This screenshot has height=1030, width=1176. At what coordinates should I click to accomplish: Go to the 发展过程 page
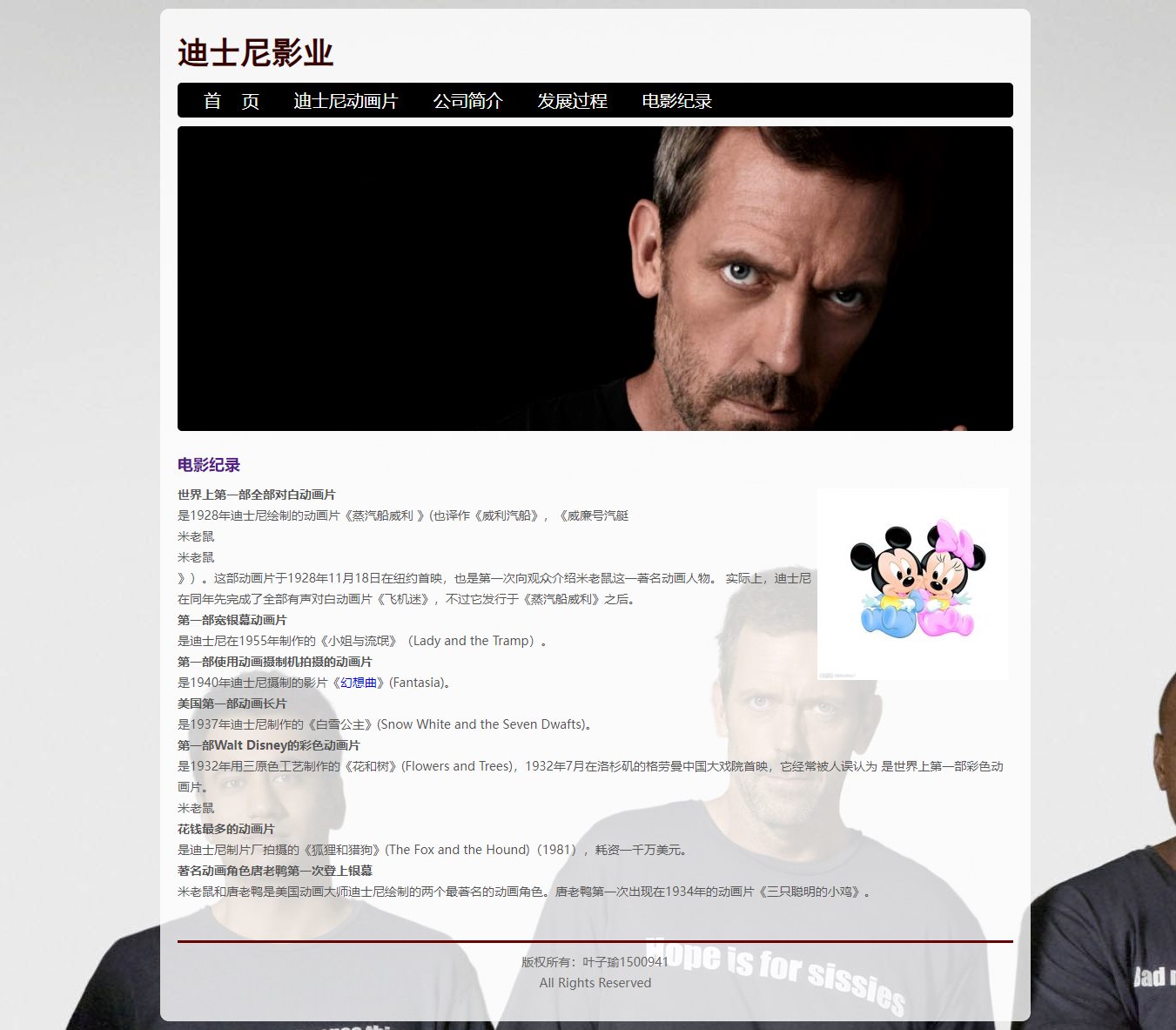point(573,101)
